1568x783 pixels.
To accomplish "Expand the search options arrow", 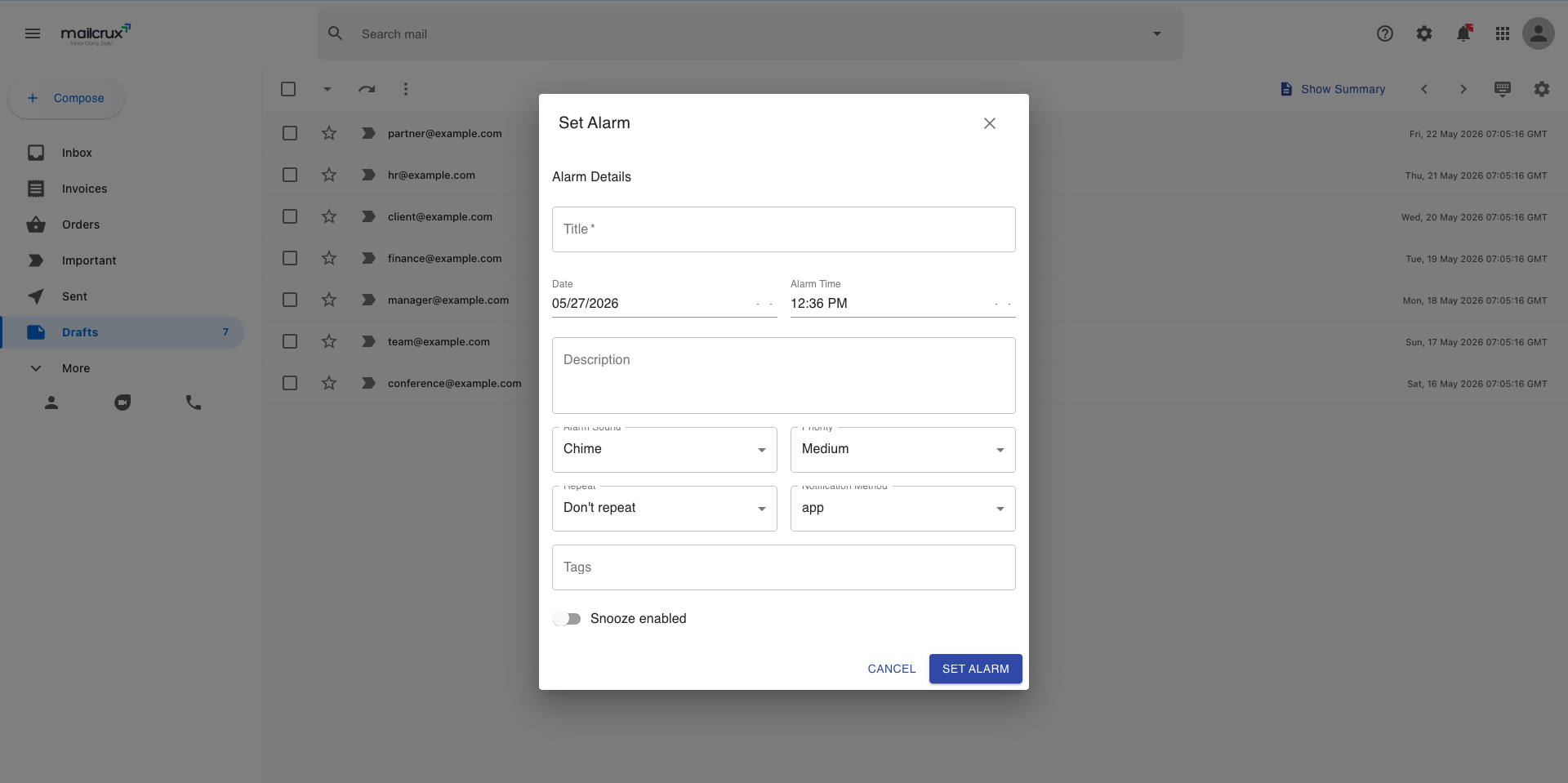I will click(1157, 33).
